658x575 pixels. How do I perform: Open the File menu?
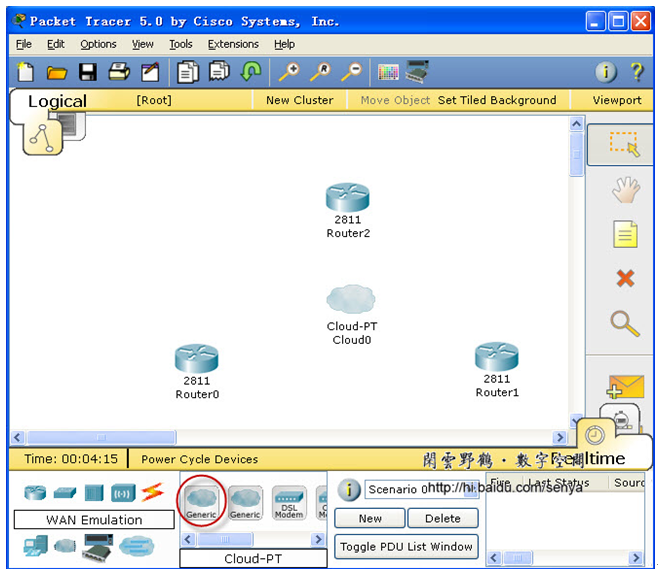(24, 44)
